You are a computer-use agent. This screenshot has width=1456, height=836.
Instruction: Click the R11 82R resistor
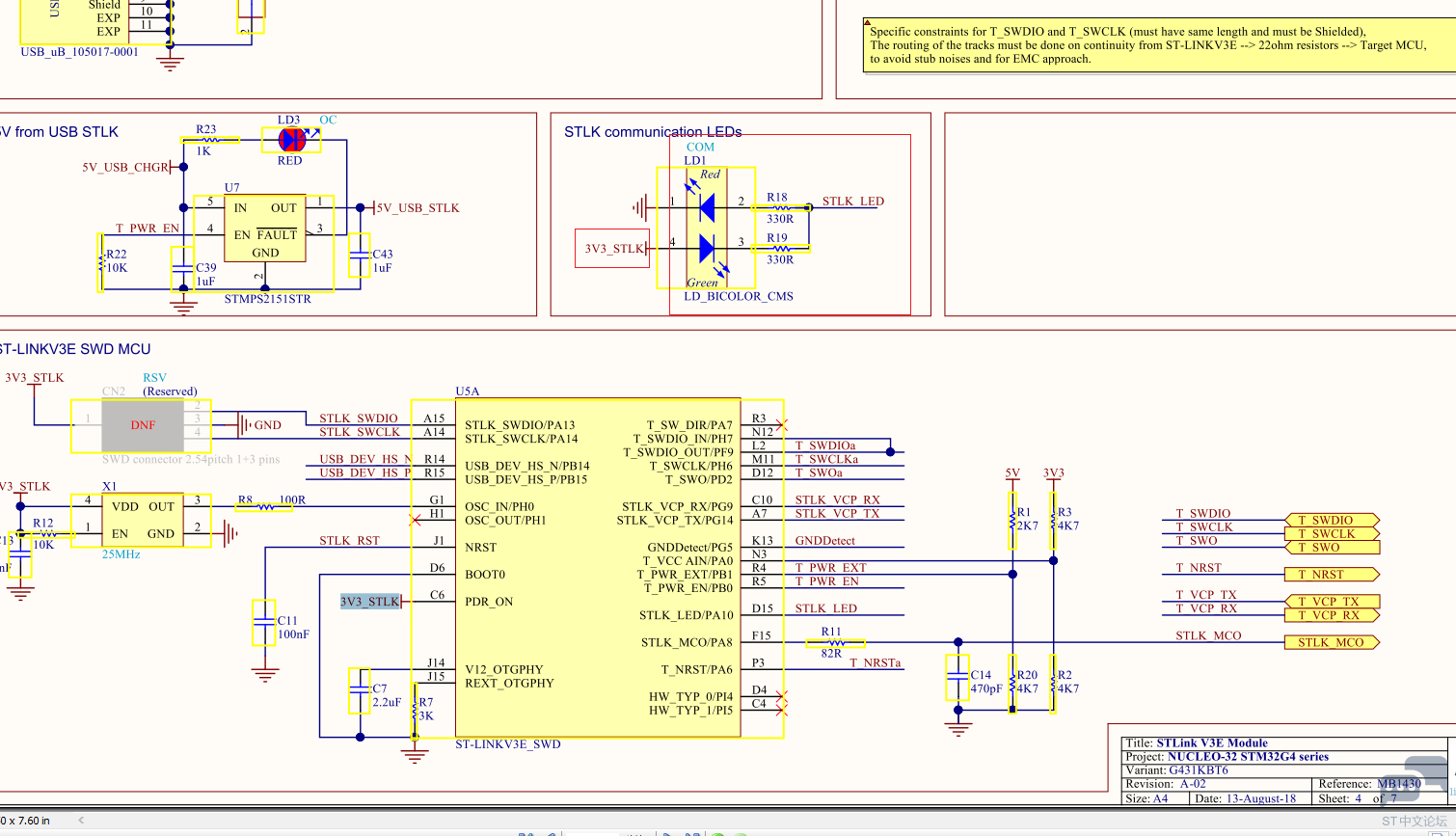pyautogui.click(x=835, y=642)
